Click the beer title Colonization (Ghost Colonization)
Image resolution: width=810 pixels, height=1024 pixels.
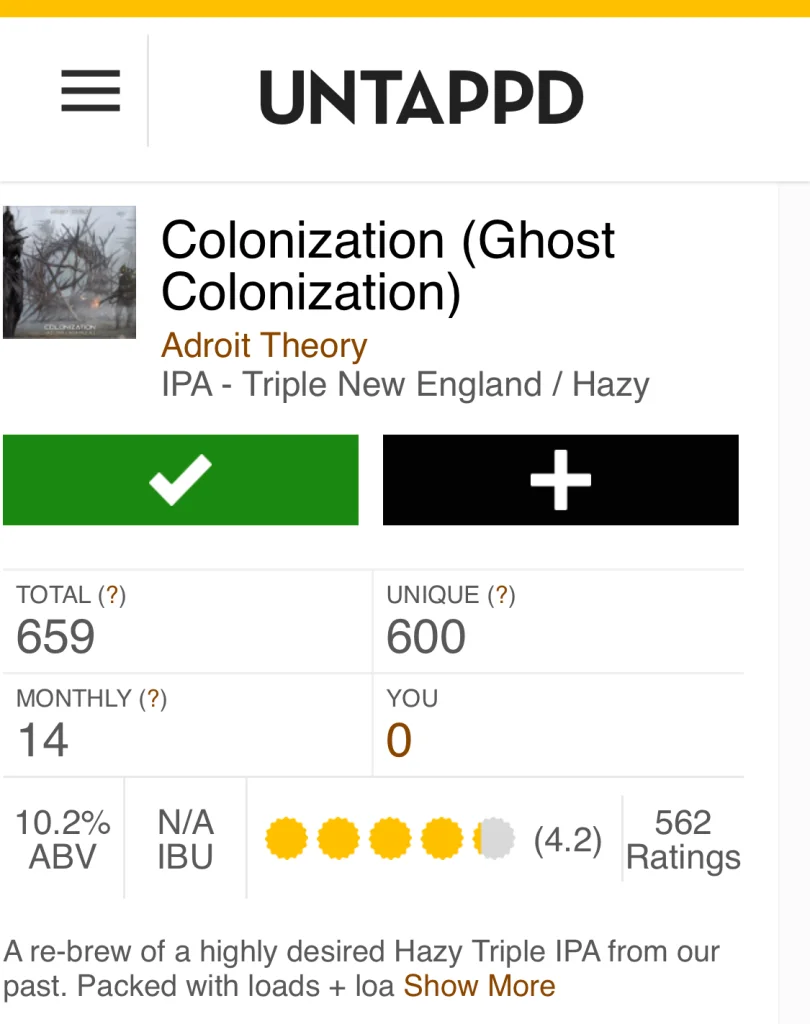click(388, 266)
